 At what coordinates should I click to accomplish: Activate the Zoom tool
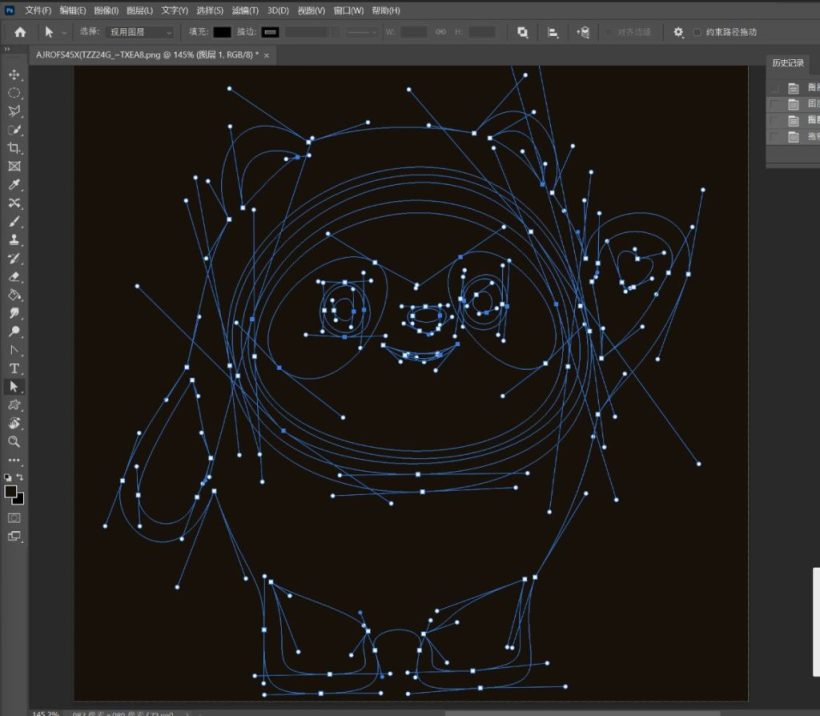(x=14, y=441)
